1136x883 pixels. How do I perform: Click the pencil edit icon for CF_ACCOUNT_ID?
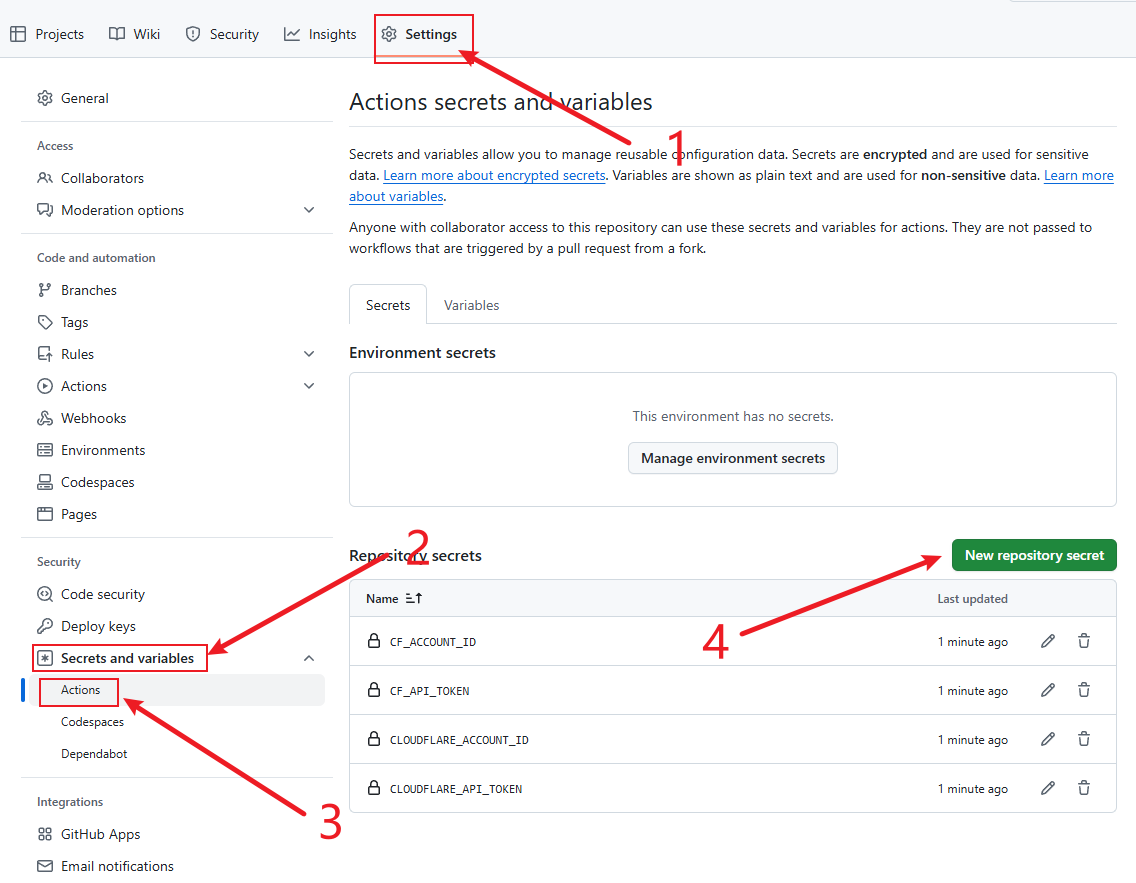click(x=1048, y=641)
